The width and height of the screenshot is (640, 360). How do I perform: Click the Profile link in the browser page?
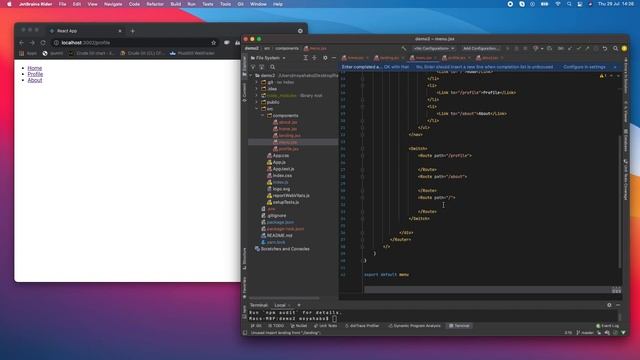35,74
